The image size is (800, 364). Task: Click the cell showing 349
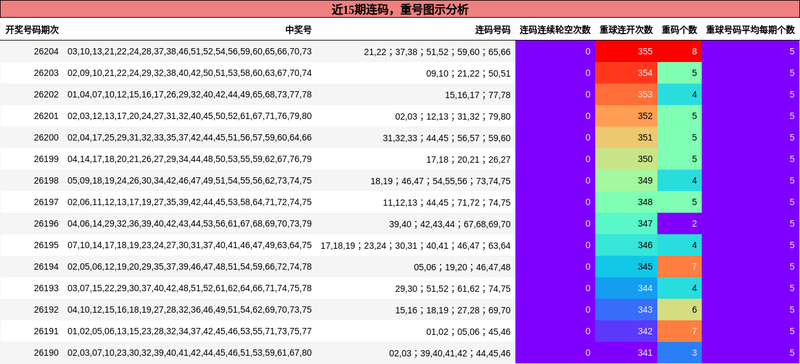tap(627, 181)
